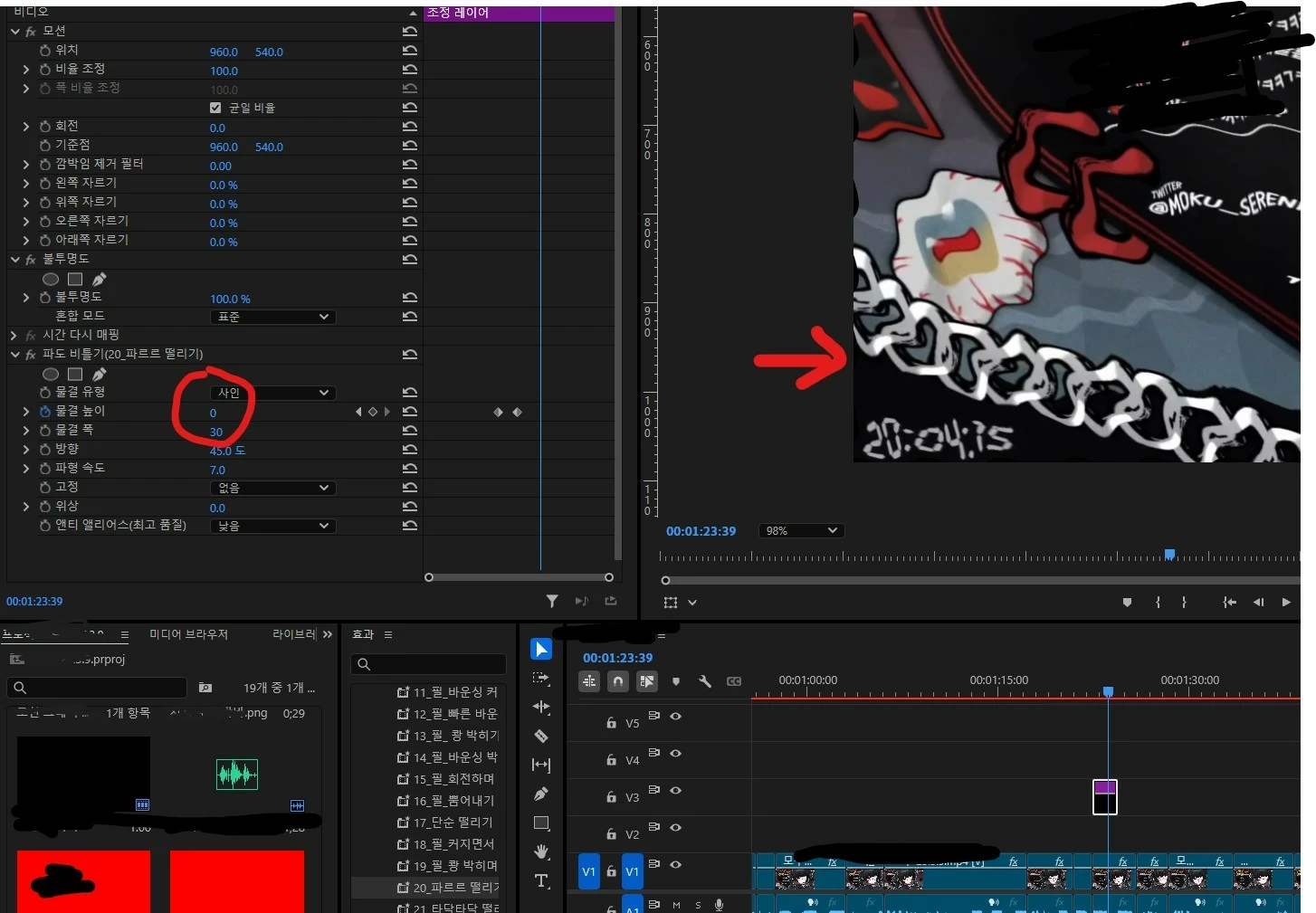Create ellipse mask under 불투명도
1316x913 pixels.
51,279
